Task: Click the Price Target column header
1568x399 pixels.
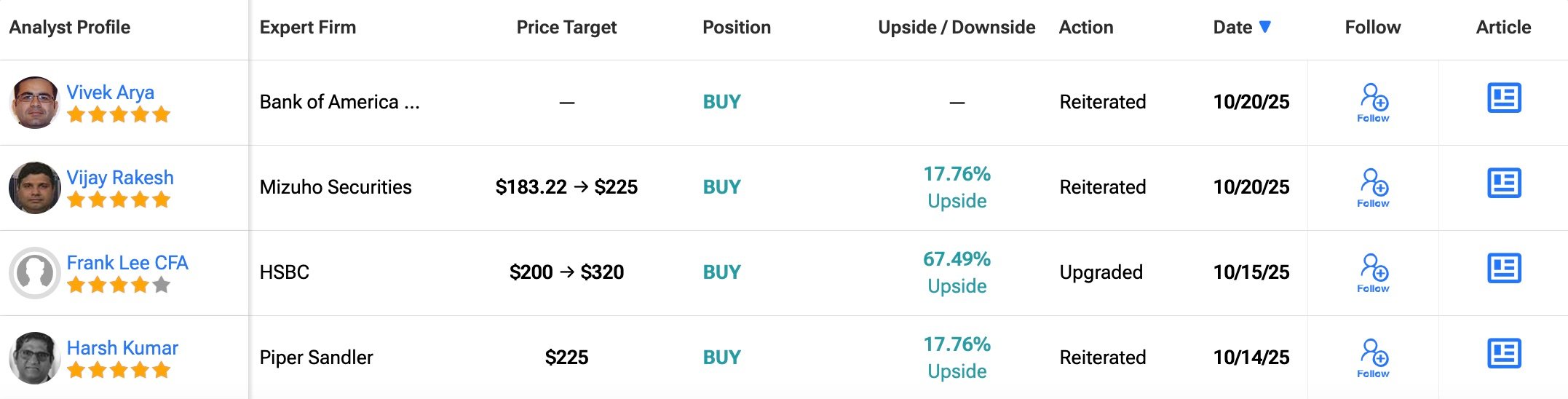Action: tap(566, 28)
